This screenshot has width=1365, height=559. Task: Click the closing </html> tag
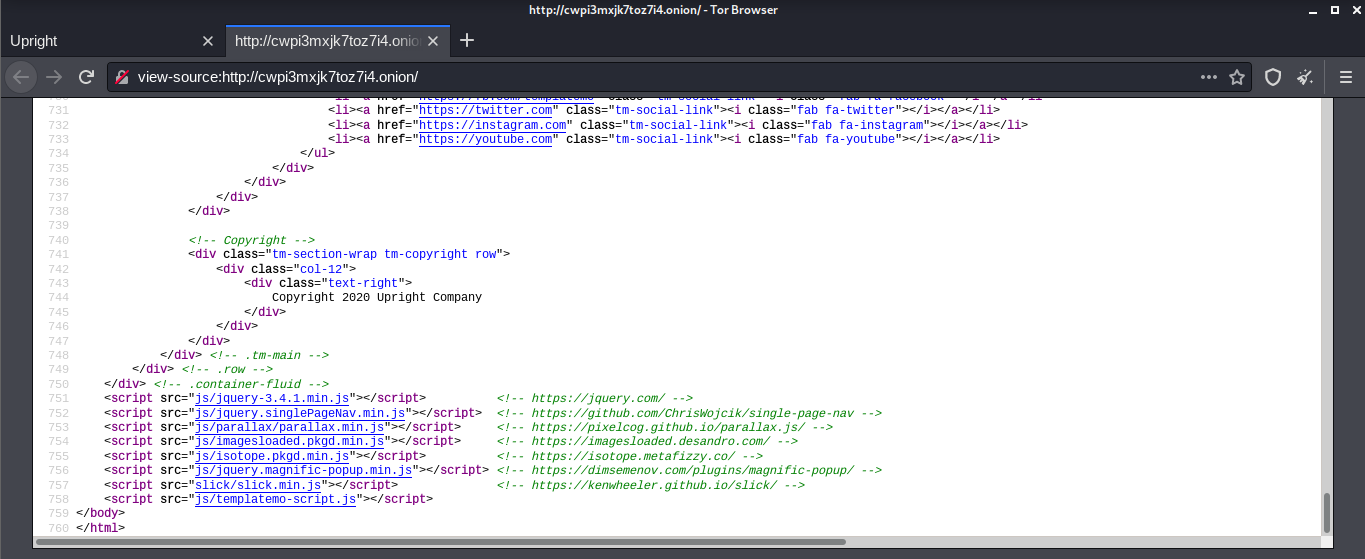click(100, 528)
